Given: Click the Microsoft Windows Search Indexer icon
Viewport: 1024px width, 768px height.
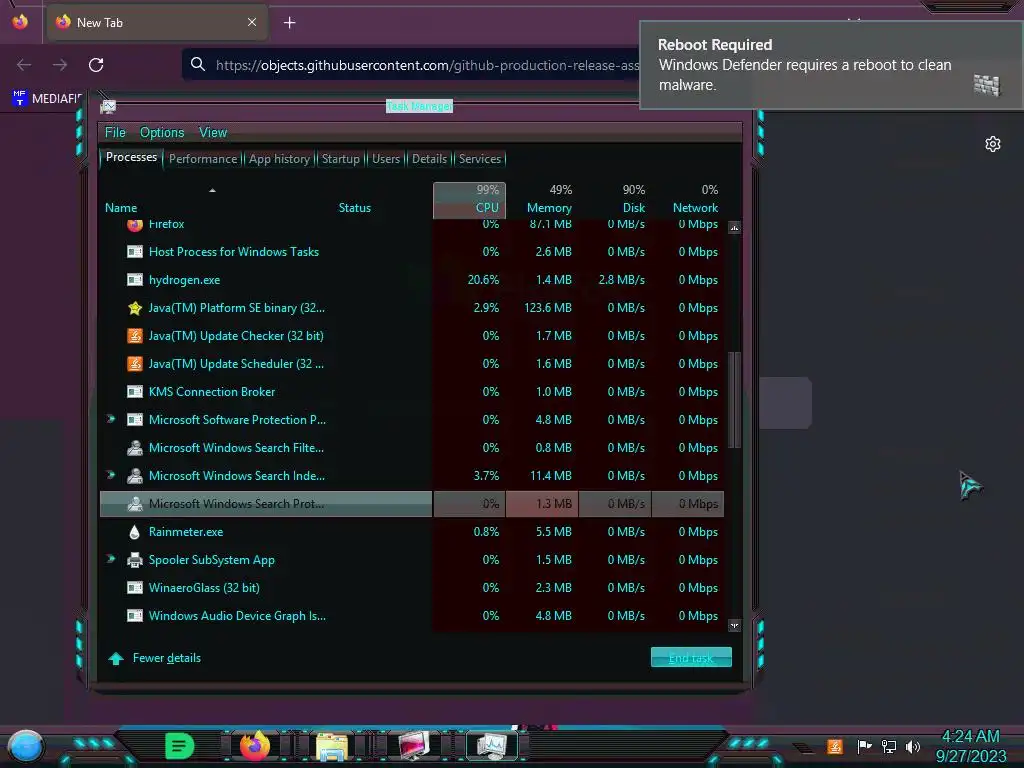Looking at the screenshot, I should (x=135, y=475).
